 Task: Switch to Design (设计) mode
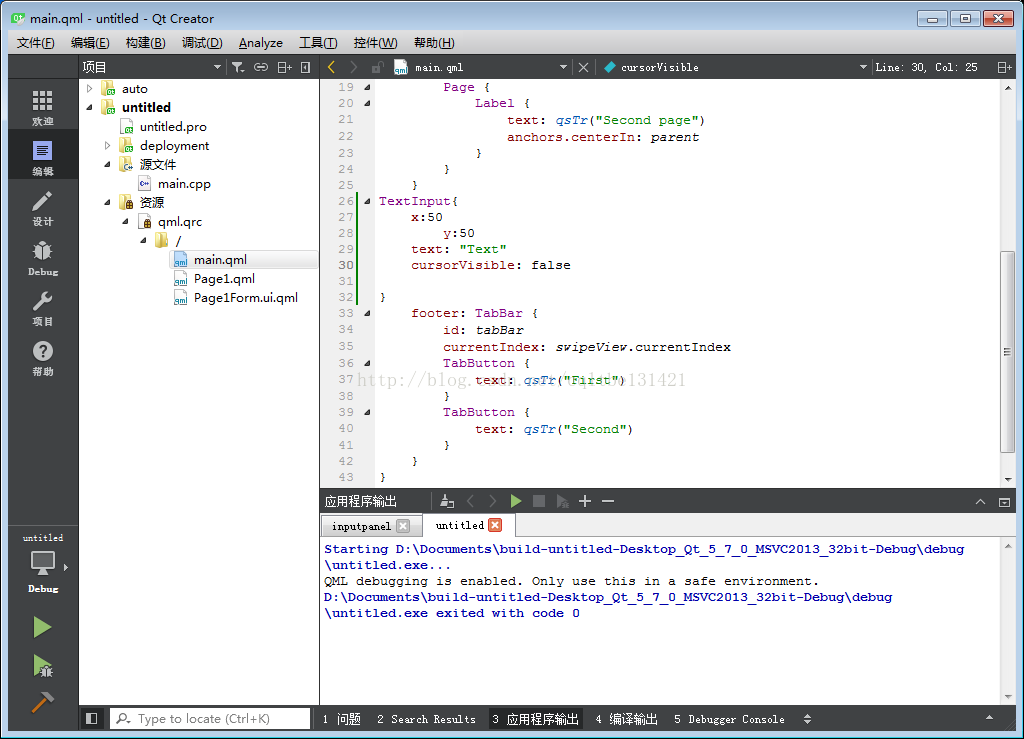(x=42, y=207)
